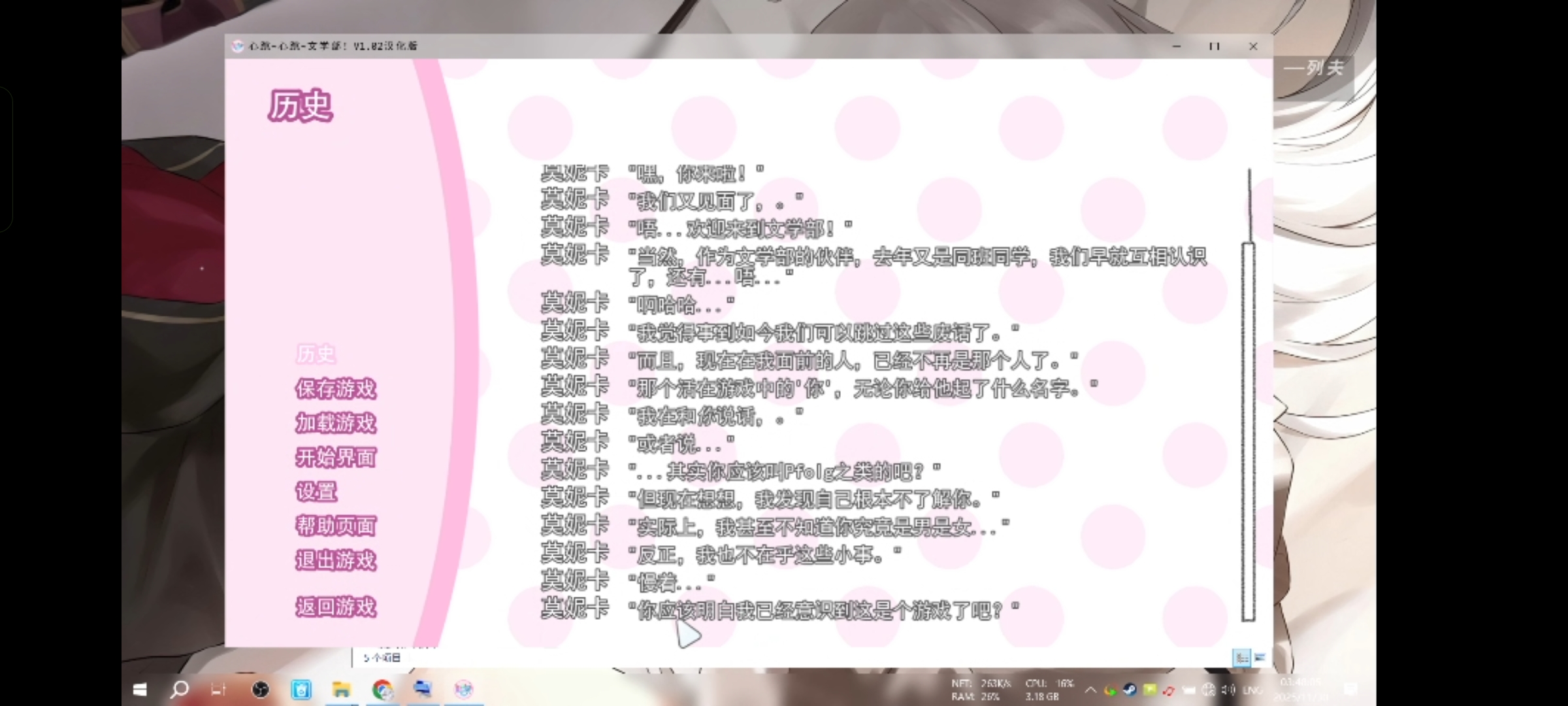Click the Task View taskbar icon
The height and width of the screenshot is (706, 1568).
[218, 690]
